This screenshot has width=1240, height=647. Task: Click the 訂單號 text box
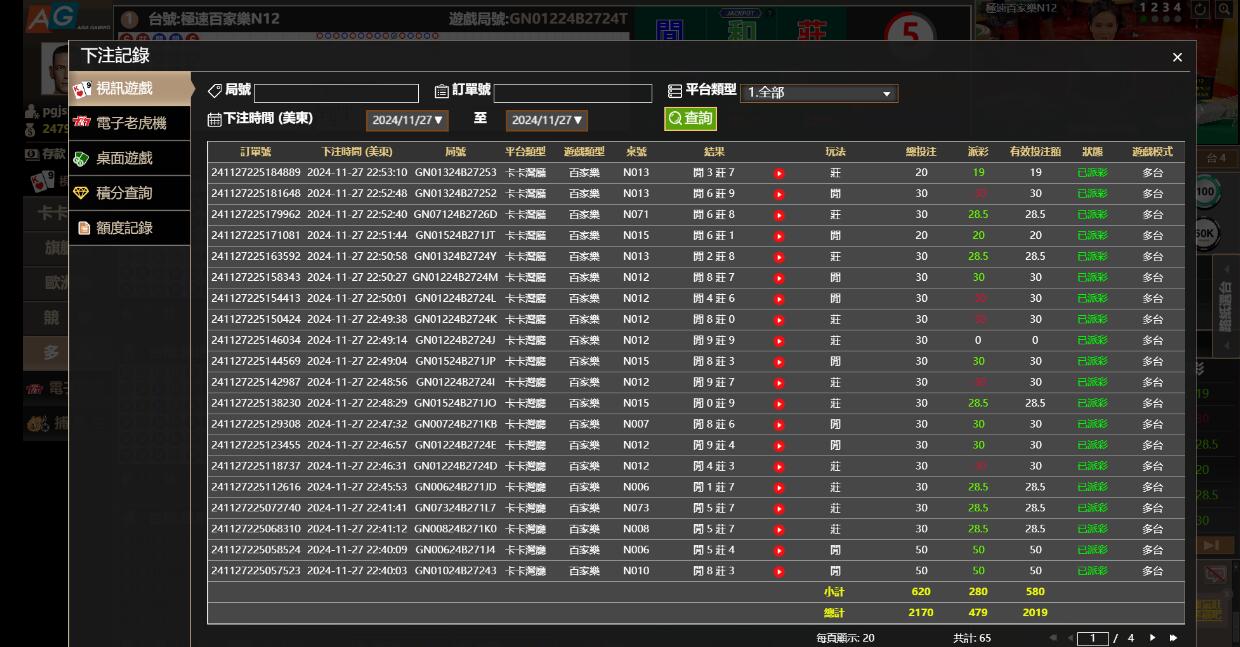[x=572, y=93]
